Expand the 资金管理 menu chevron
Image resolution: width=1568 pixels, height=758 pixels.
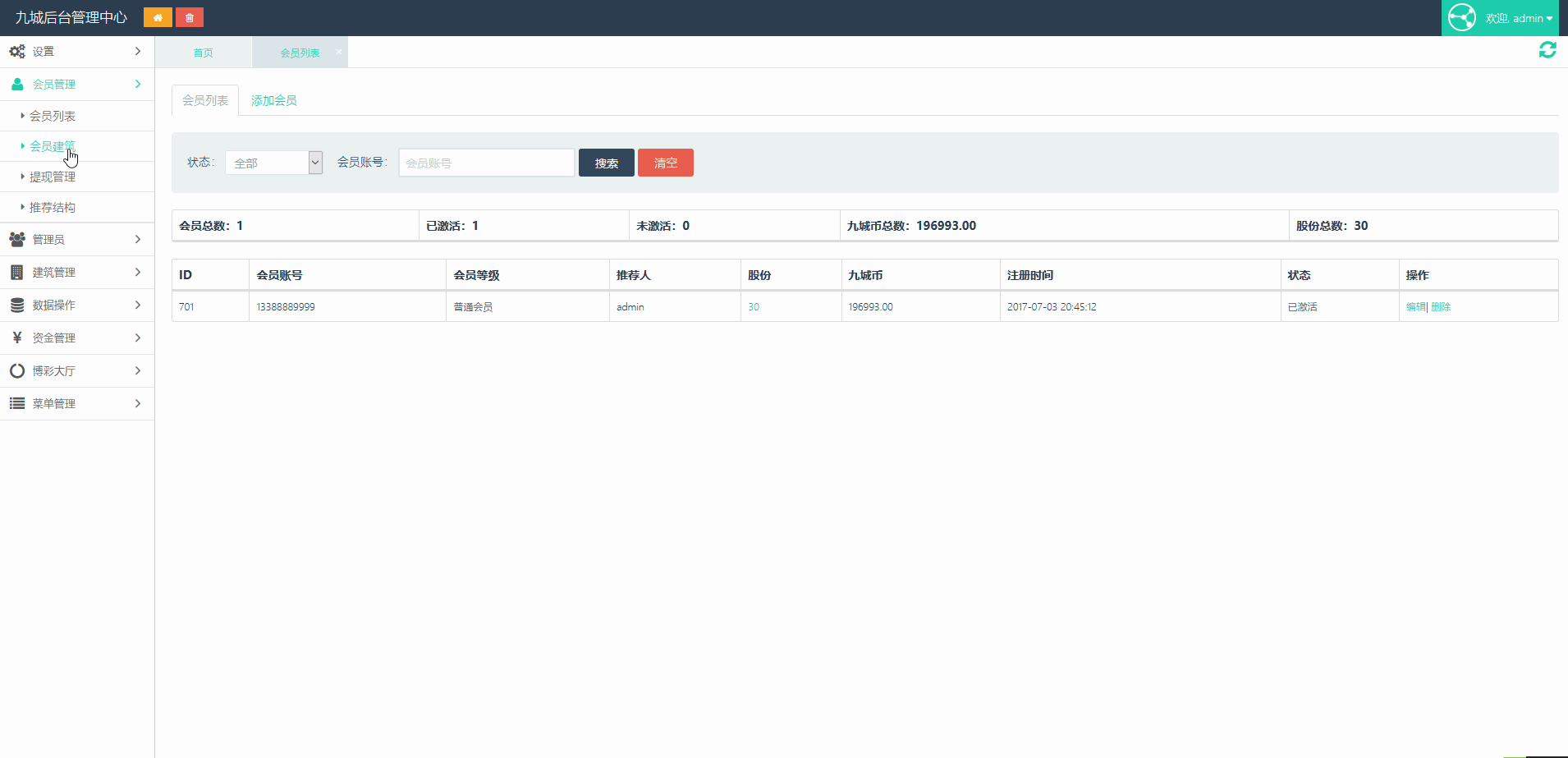[x=138, y=338]
